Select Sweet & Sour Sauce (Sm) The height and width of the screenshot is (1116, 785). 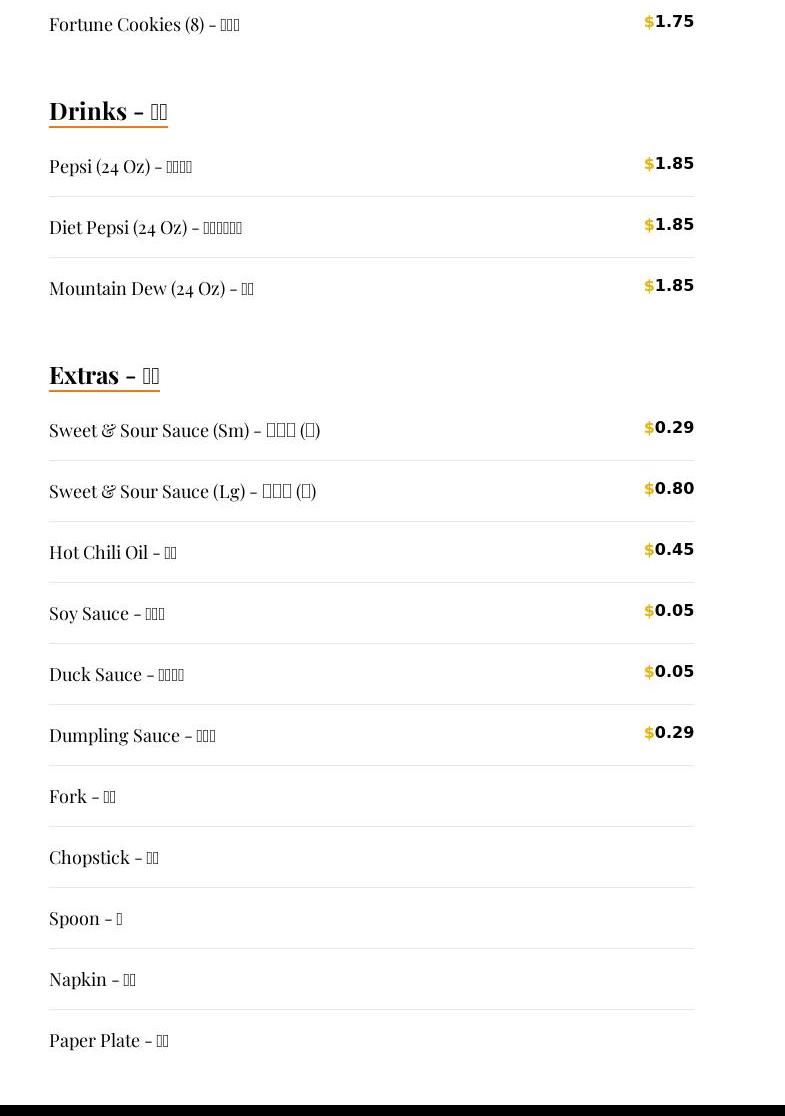184,431
